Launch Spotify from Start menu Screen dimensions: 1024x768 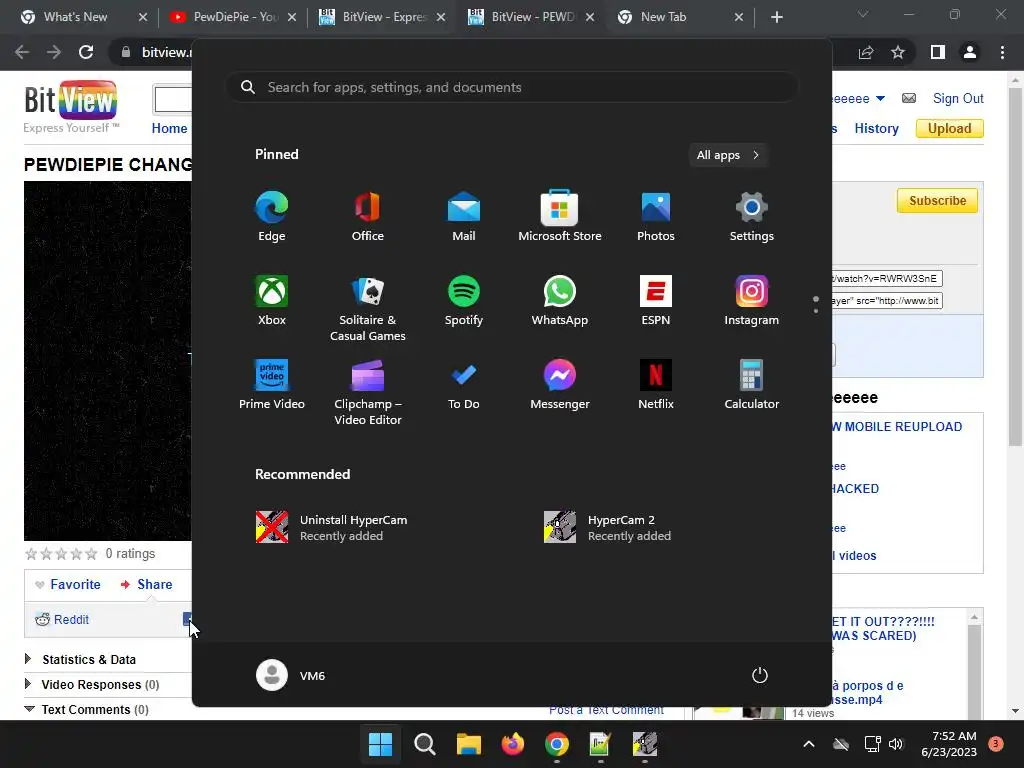tap(464, 300)
